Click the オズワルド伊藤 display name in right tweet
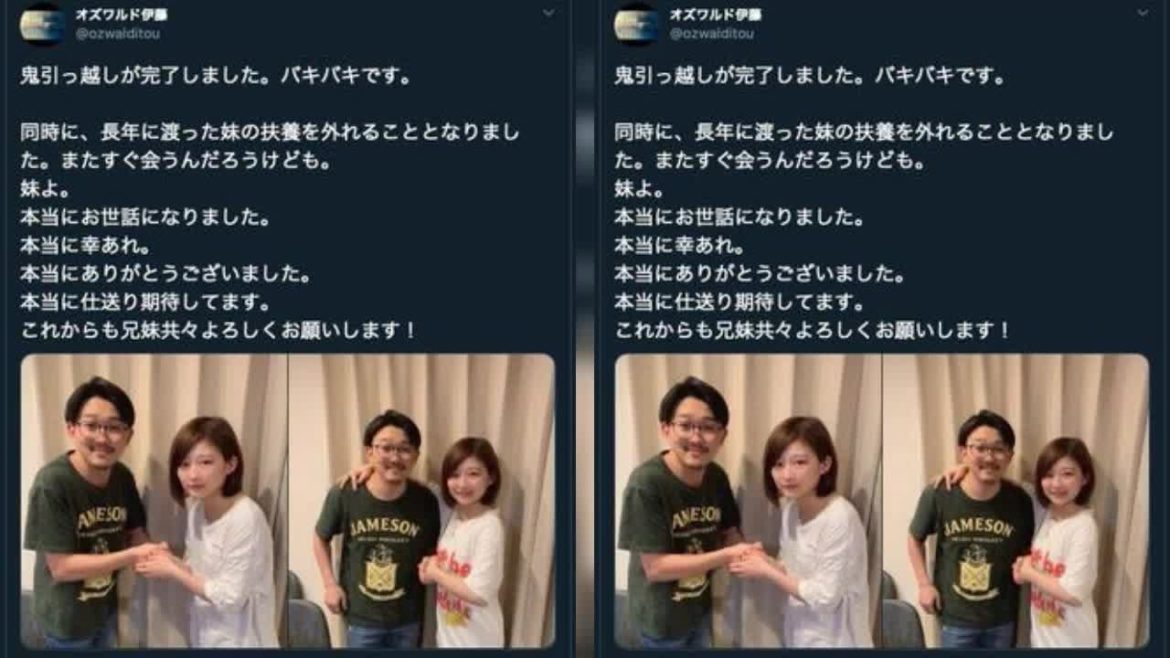The width and height of the screenshot is (1170, 658). coord(716,14)
